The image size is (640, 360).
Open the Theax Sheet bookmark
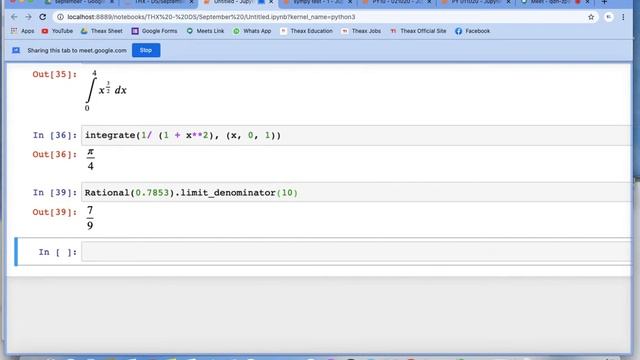pyautogui.click(x=102, y=31)
